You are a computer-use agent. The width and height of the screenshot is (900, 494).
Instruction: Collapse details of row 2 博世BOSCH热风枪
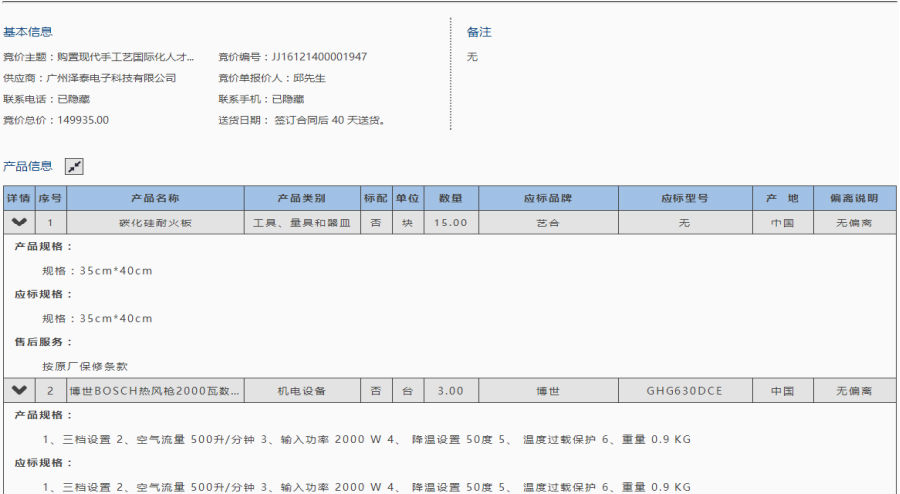pyautogui.click(x=19, y=390)
